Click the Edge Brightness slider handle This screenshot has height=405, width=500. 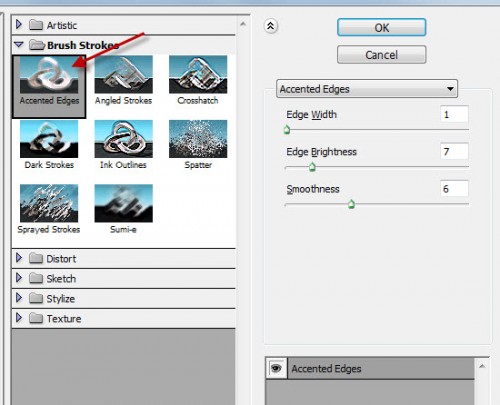pyautogui.click(x=312, y=167)
